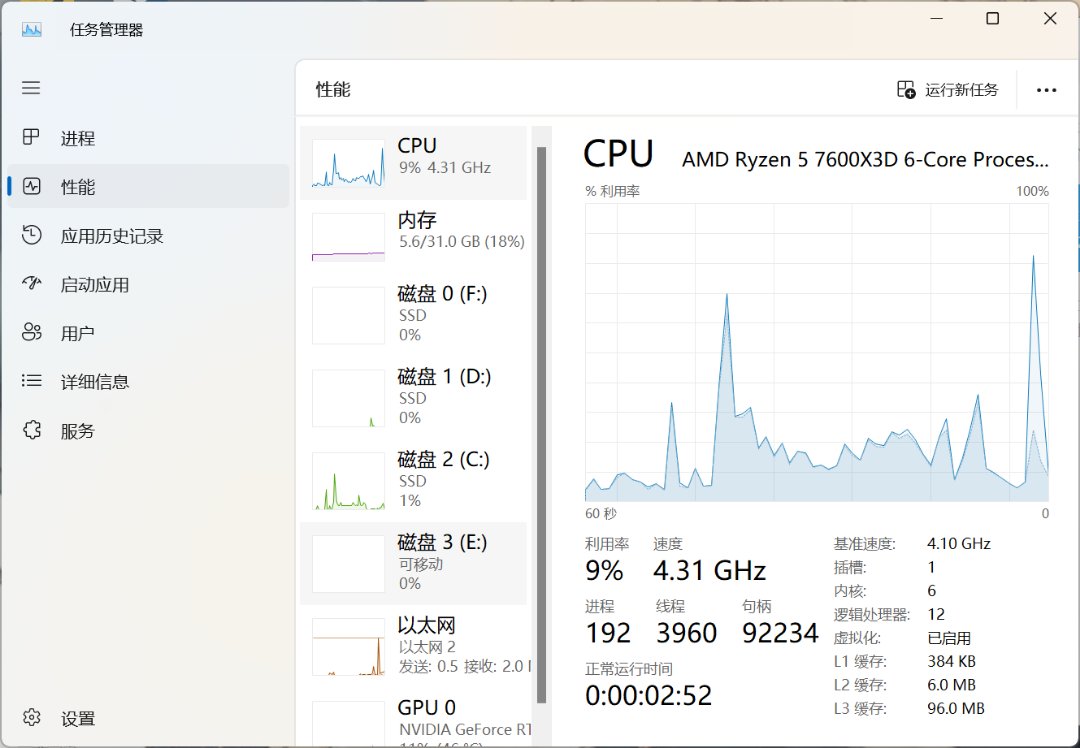Open the 用户 people icon
Image resolution: width=1080 pixels, height=748 pixels.
(32, 332)
